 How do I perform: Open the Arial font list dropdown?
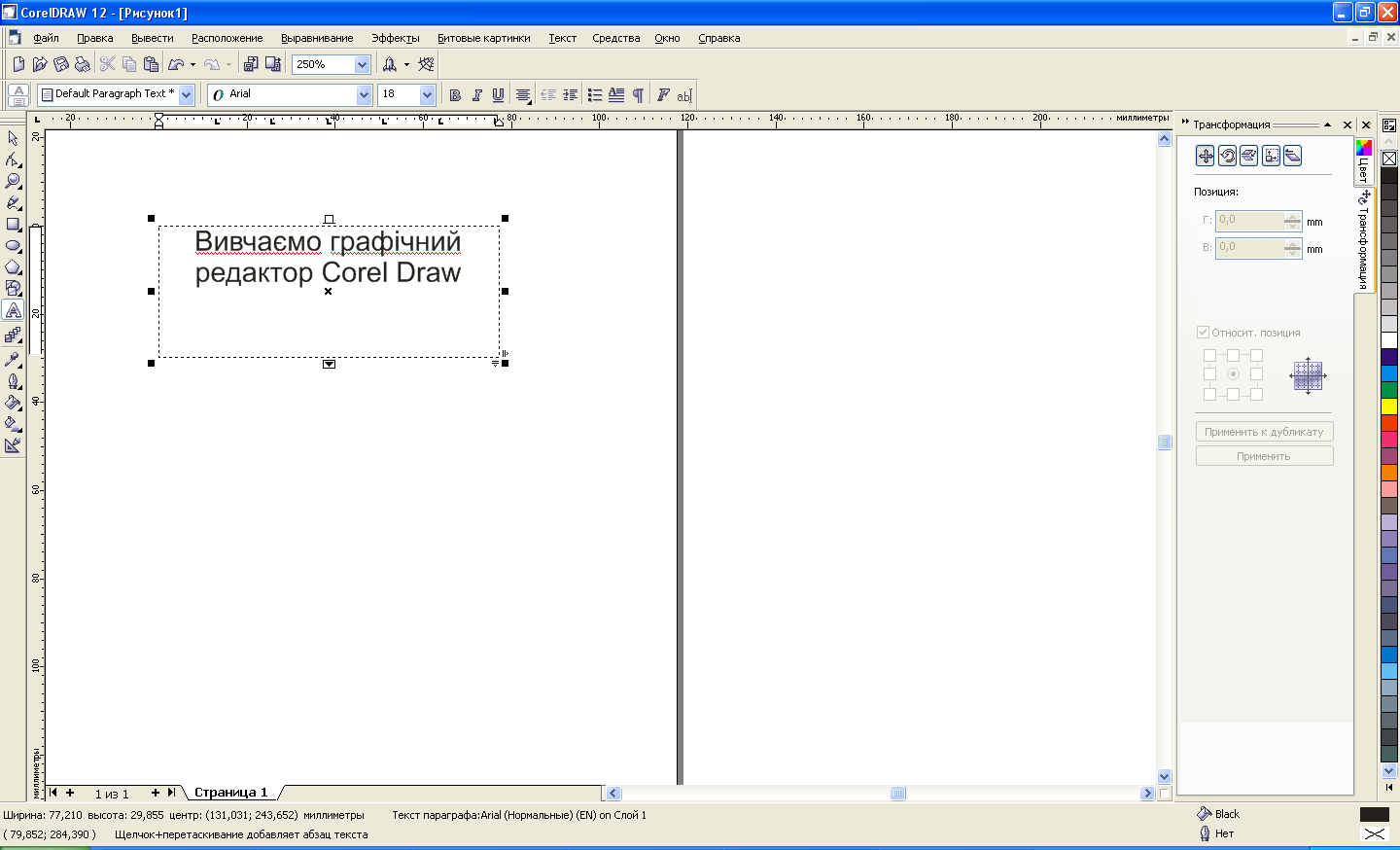365,94
